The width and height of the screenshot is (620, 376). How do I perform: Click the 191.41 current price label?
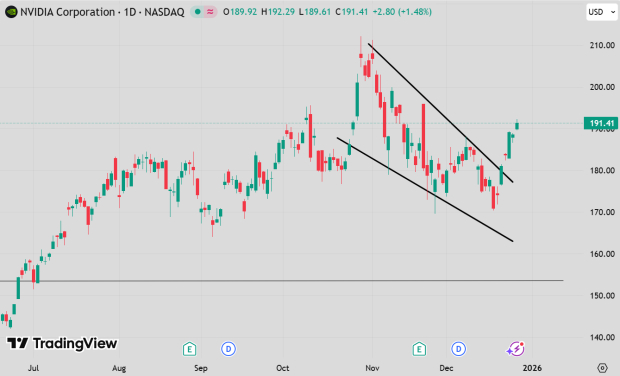(x=601, y=123)
